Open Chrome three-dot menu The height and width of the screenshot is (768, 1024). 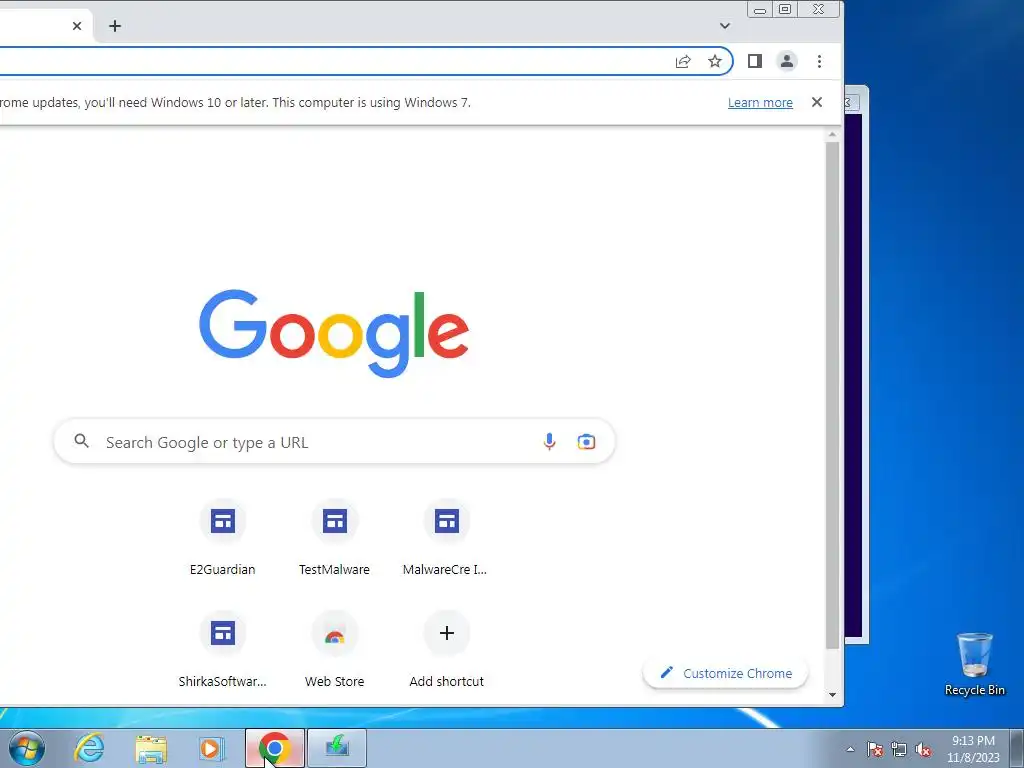[x=819, y=61]
